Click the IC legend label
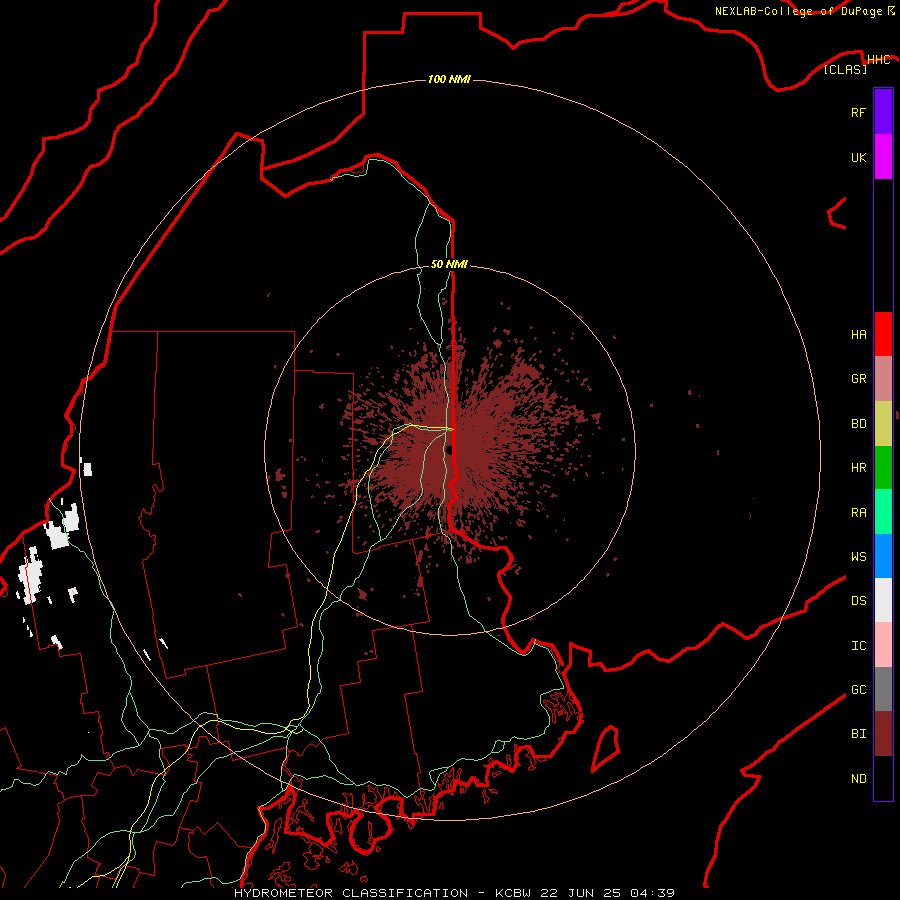The image size is (900, 900). pyautogui.click(x=858, y=646)
